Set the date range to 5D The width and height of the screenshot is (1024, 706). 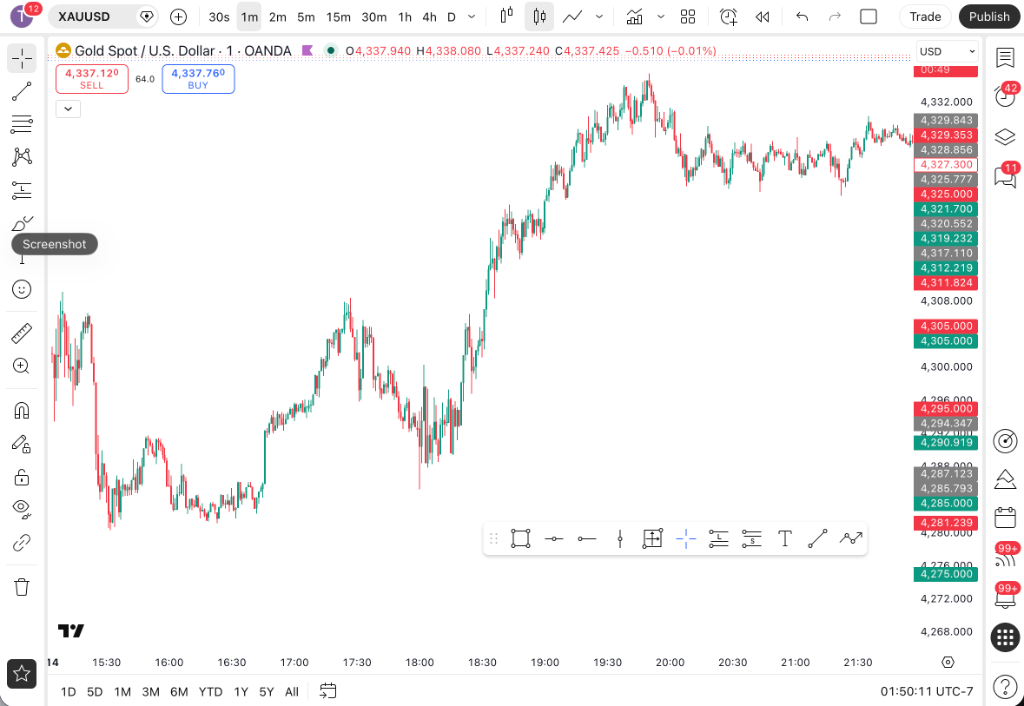pyautogui.click(x=95, y=692)
